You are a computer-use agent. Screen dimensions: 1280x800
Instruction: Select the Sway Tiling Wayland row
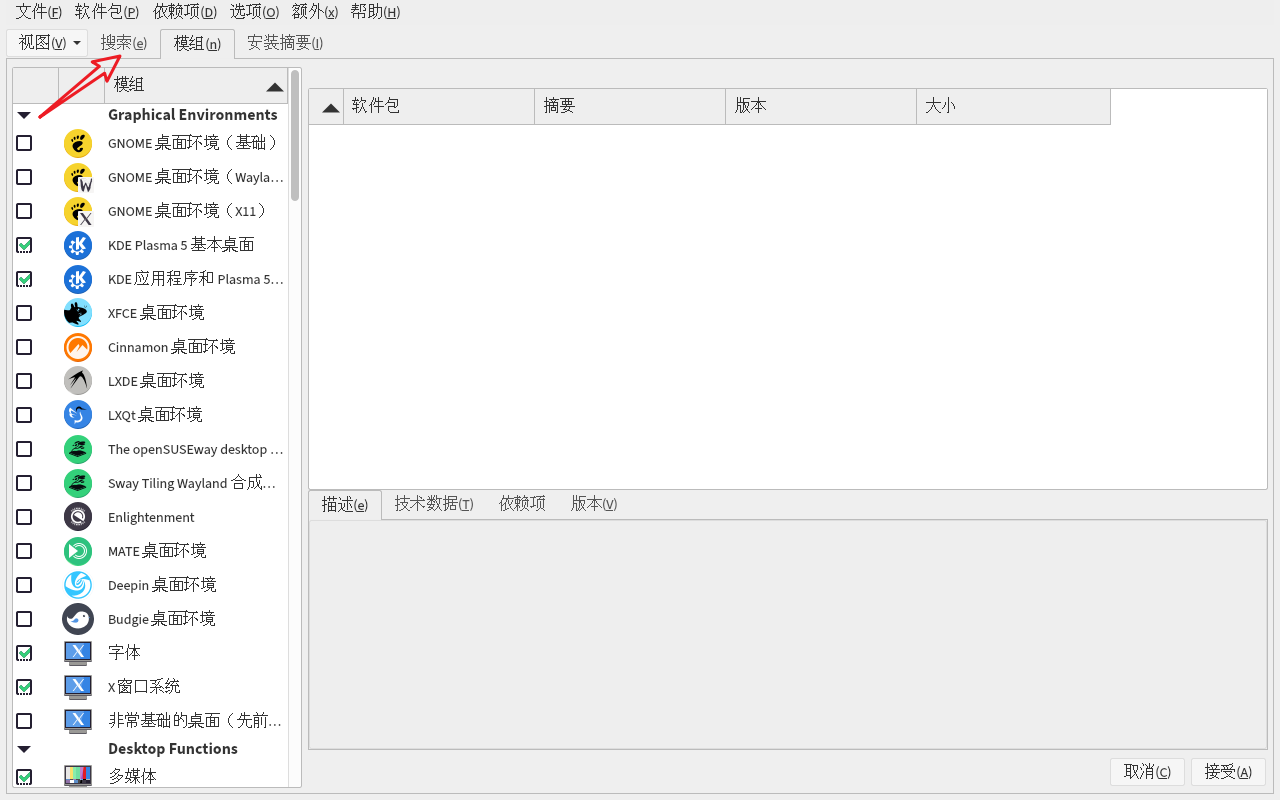click(150, 483)
